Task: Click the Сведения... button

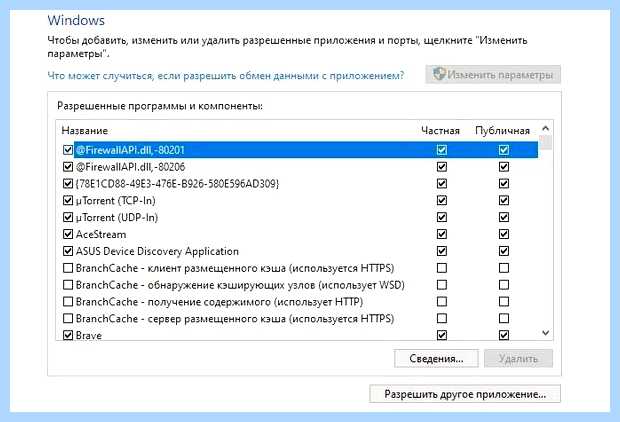Action: [436, 358]
